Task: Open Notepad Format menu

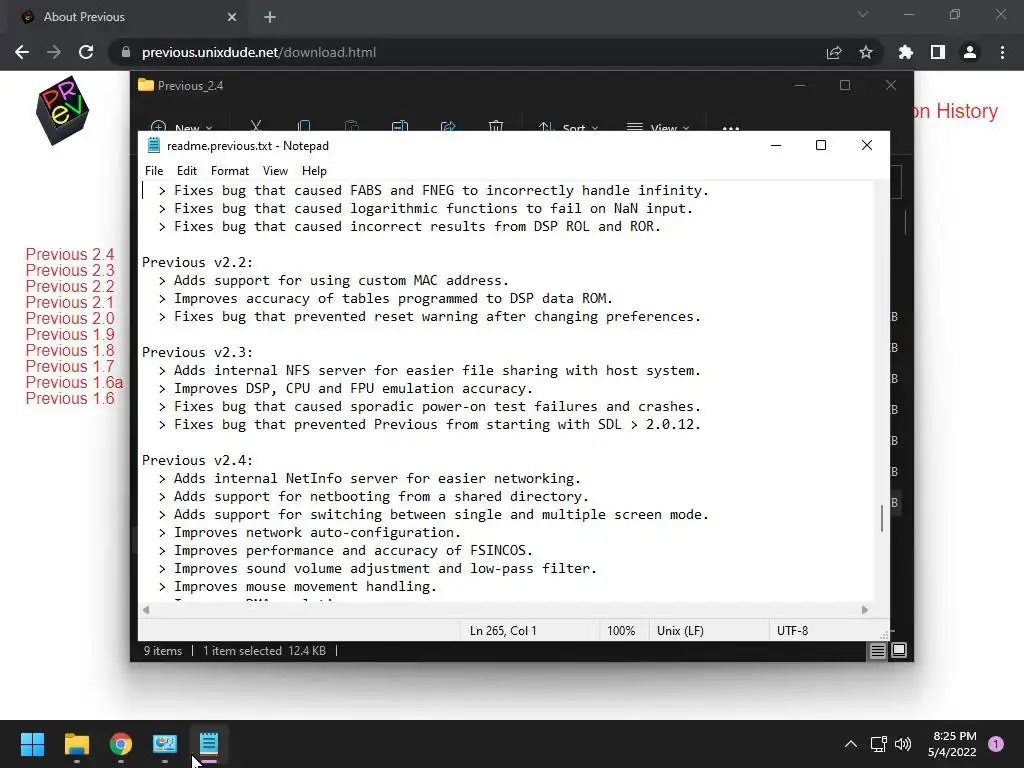Action: pos(230,170)
